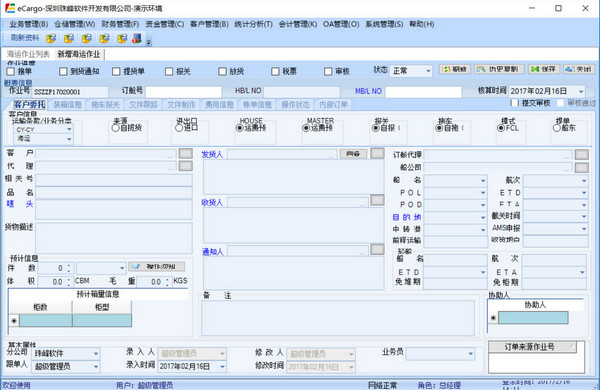Tick the 税票 checkbox
Screen dimensions: 600x390
click(x=275, y=71)
